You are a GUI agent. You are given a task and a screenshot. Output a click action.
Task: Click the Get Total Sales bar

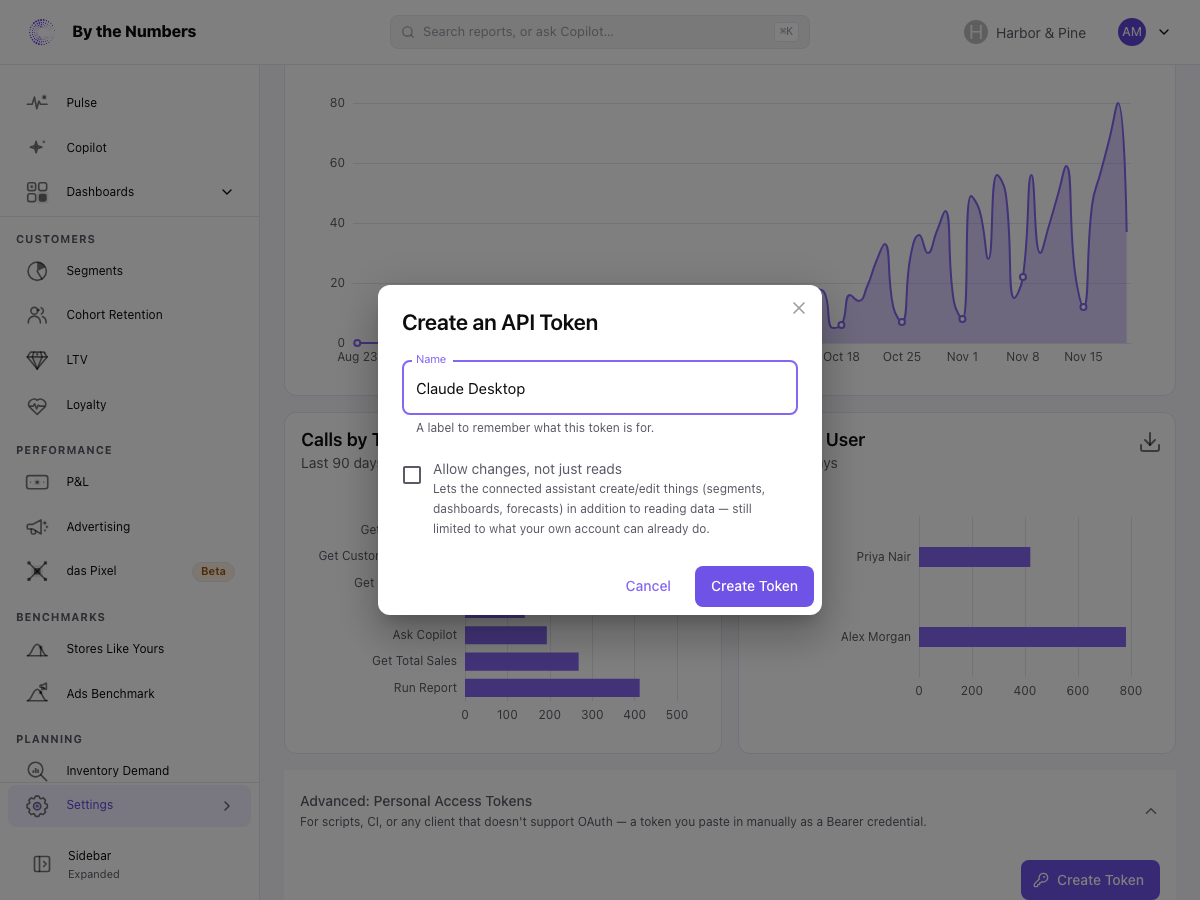coord(522,661)
